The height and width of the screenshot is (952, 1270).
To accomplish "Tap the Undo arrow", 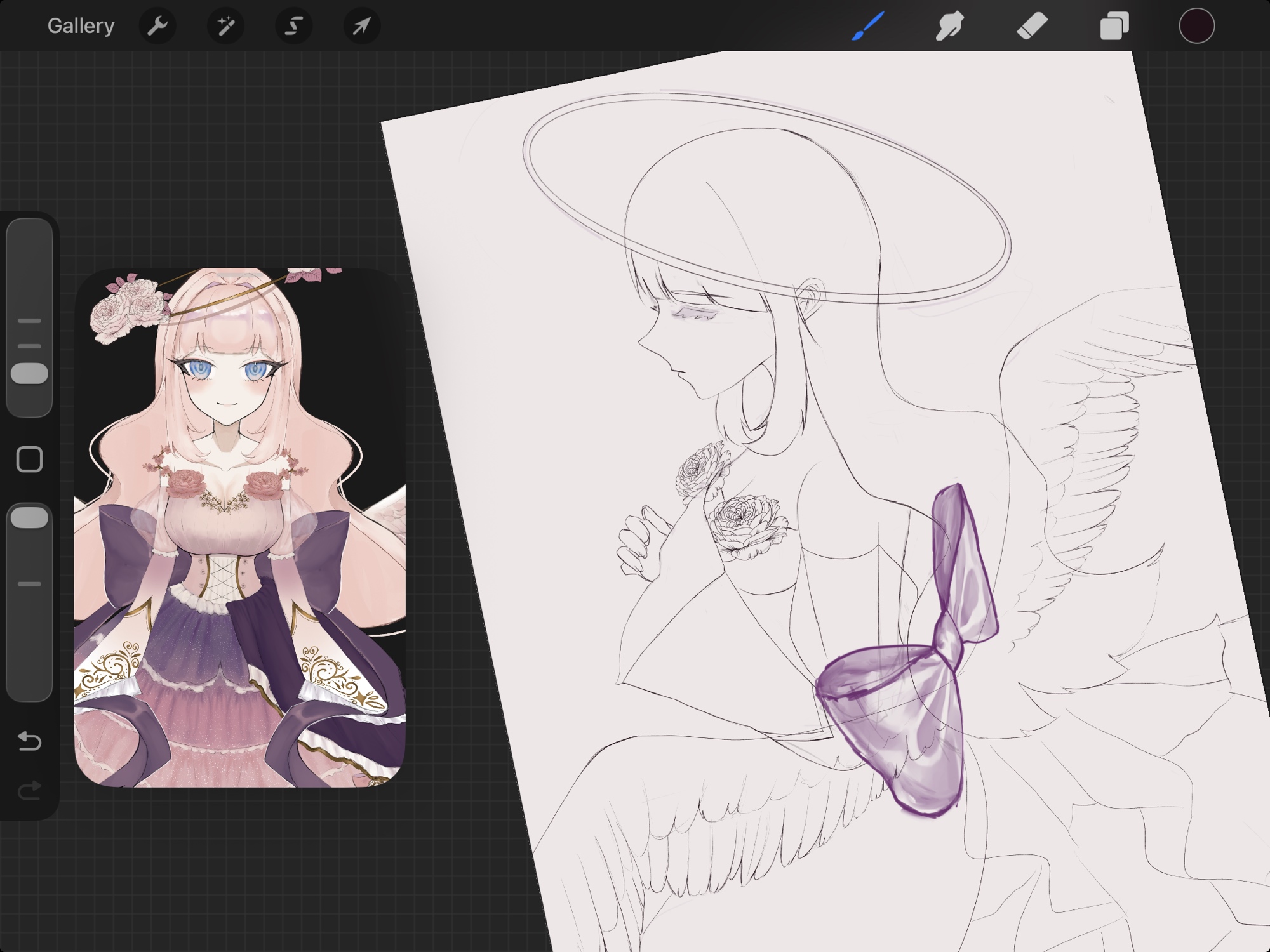I will click(x=29, y=741).
